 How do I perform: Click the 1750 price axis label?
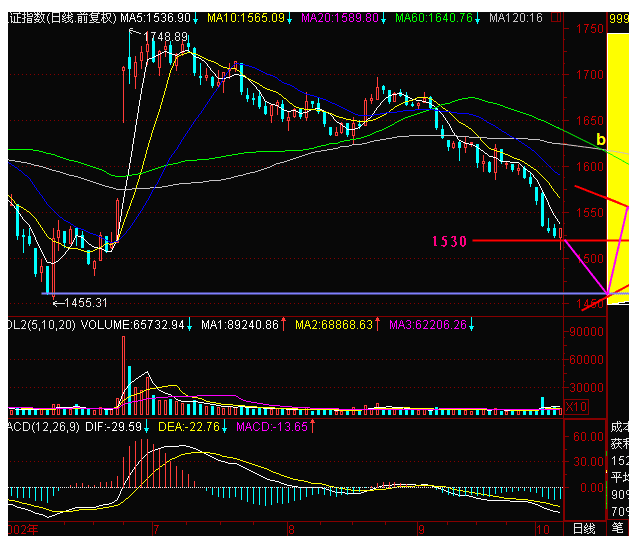click(590, 29)
